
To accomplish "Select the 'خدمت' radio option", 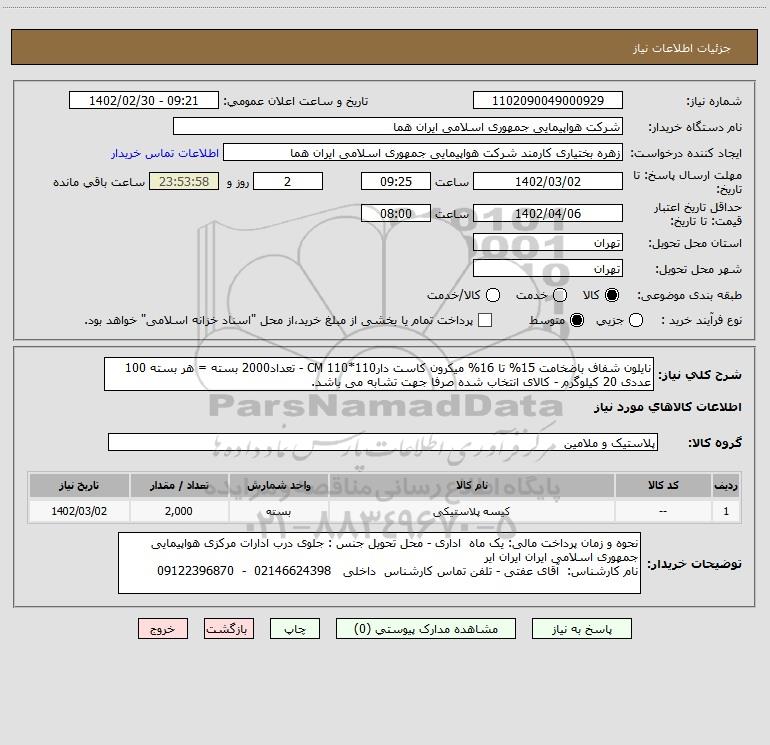I will 560,295.
